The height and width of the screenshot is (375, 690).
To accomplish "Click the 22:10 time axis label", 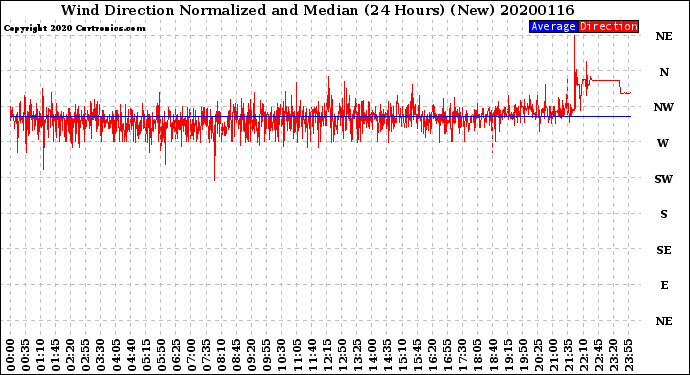I will [584, 355].
